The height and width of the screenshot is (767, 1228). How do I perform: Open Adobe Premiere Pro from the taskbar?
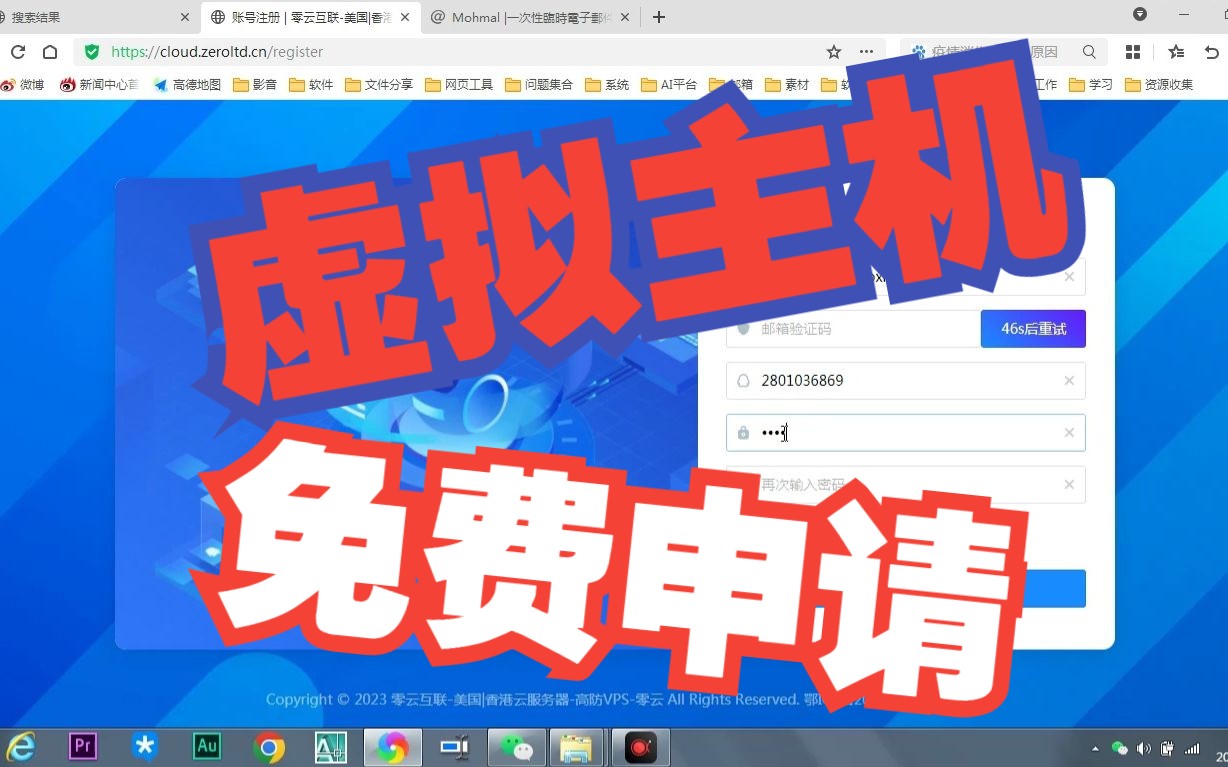click(82, 746)
